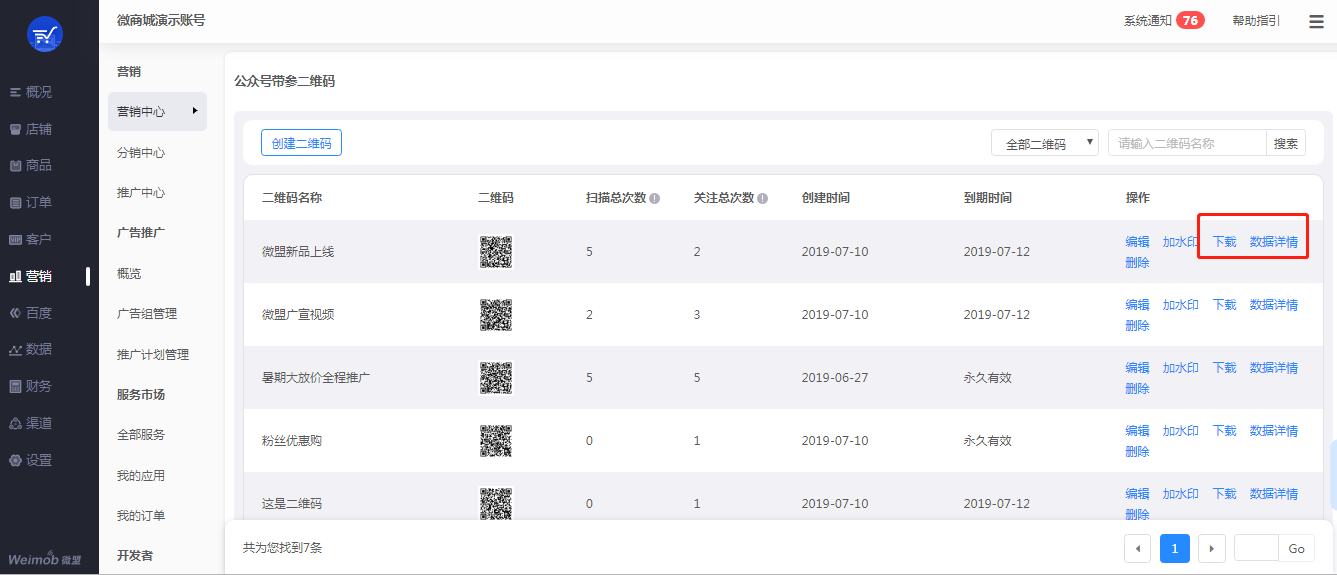Viewport: 1337px width, 575px height.
Task: Open QR code thumbnail for 微盟广宣视频
Action: [x=496, y=315]
